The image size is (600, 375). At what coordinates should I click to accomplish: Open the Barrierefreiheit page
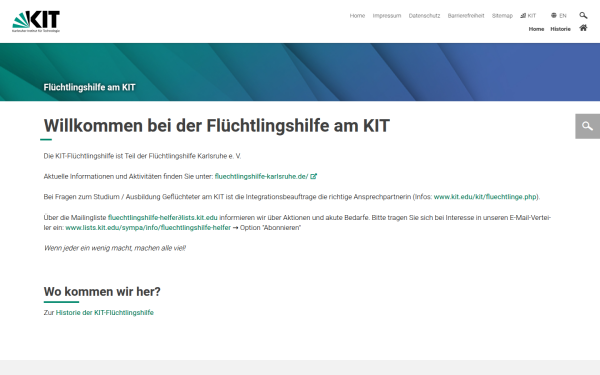466,16
